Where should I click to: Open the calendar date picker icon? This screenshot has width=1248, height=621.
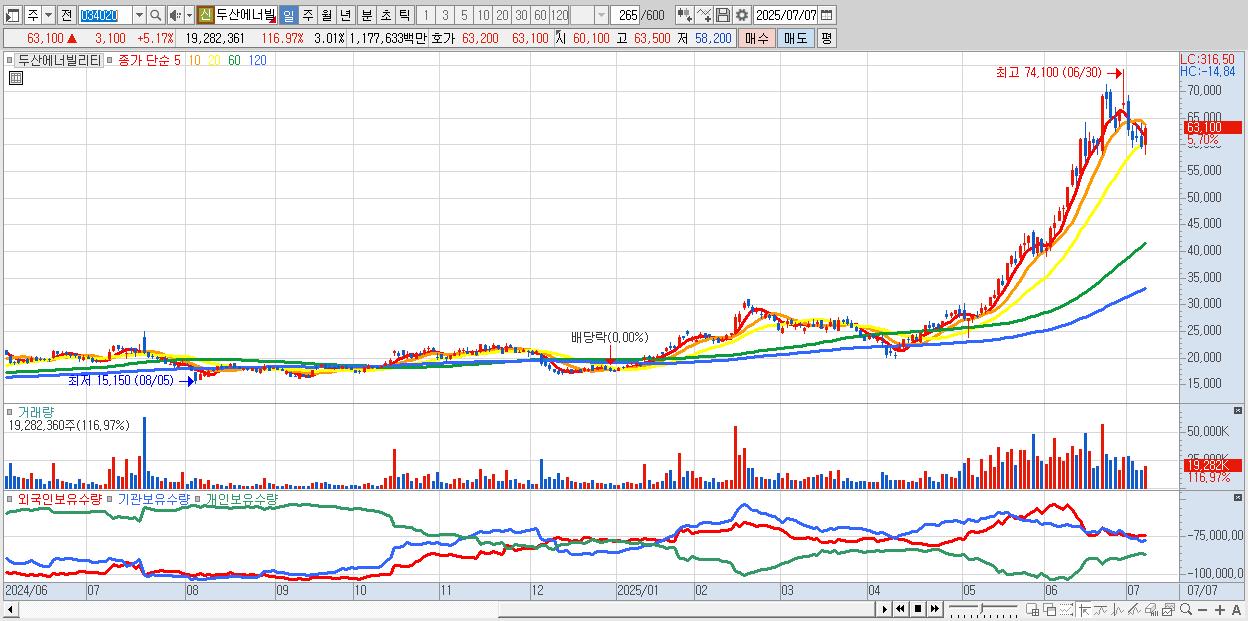click(x=827, y=15)
